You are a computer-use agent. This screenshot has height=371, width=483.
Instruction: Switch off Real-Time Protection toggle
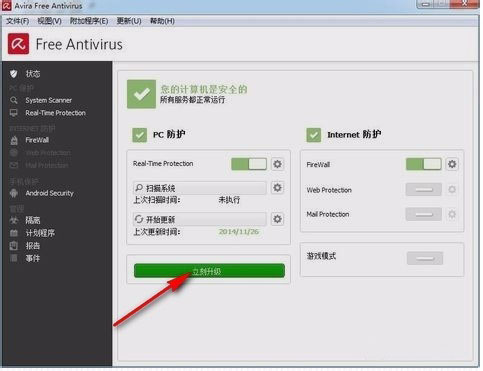coord(249,164)
